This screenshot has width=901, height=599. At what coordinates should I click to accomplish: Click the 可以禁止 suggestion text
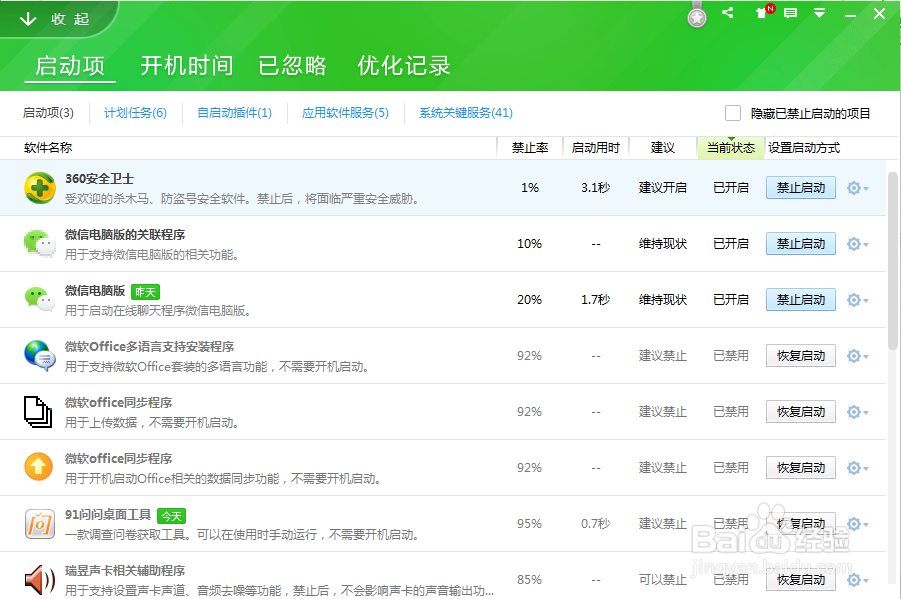(x=663, y=579)
